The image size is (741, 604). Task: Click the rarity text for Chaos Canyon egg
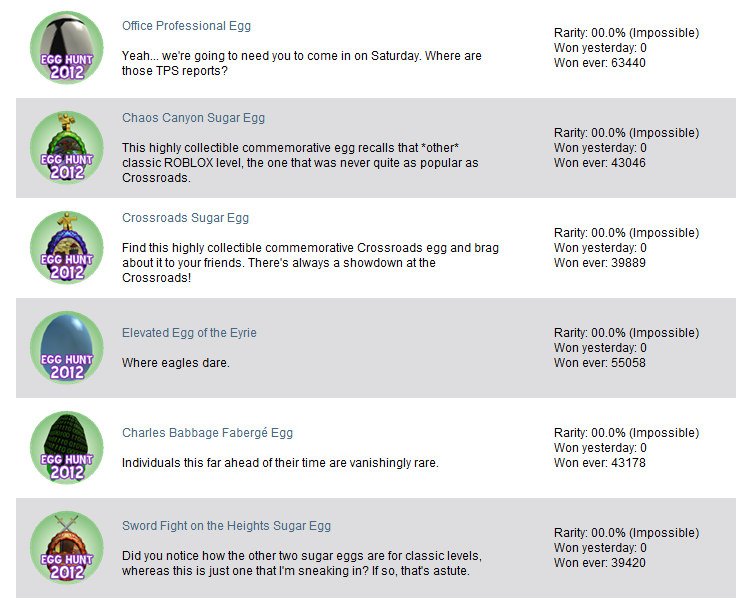pos(627,133)
